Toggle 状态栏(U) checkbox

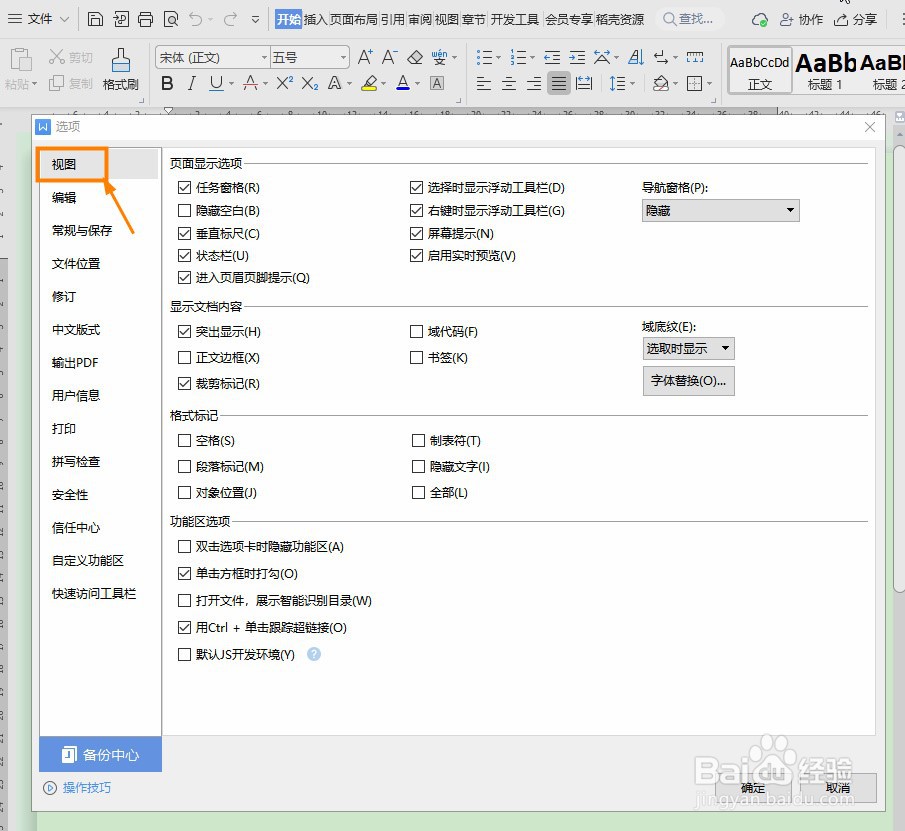(x=184, y=255)
